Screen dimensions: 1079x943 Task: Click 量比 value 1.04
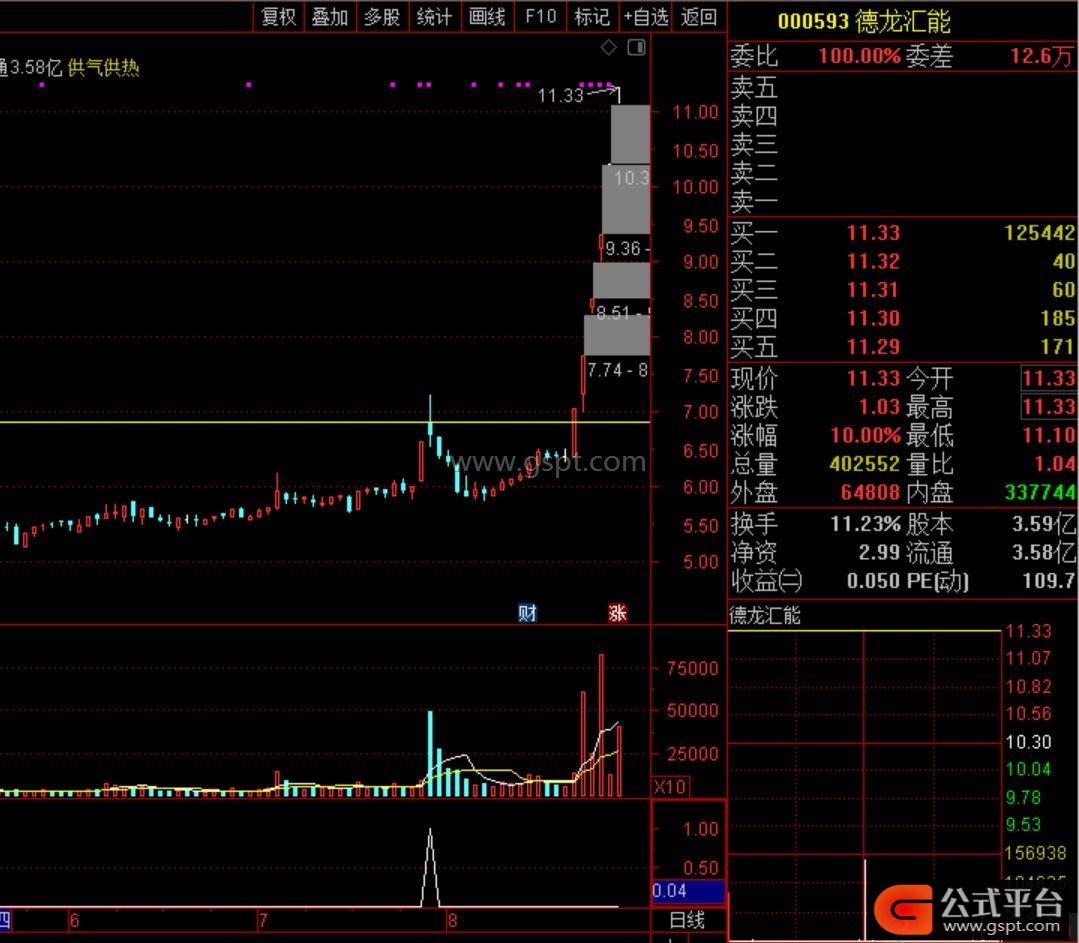[x=1054, y=463]
